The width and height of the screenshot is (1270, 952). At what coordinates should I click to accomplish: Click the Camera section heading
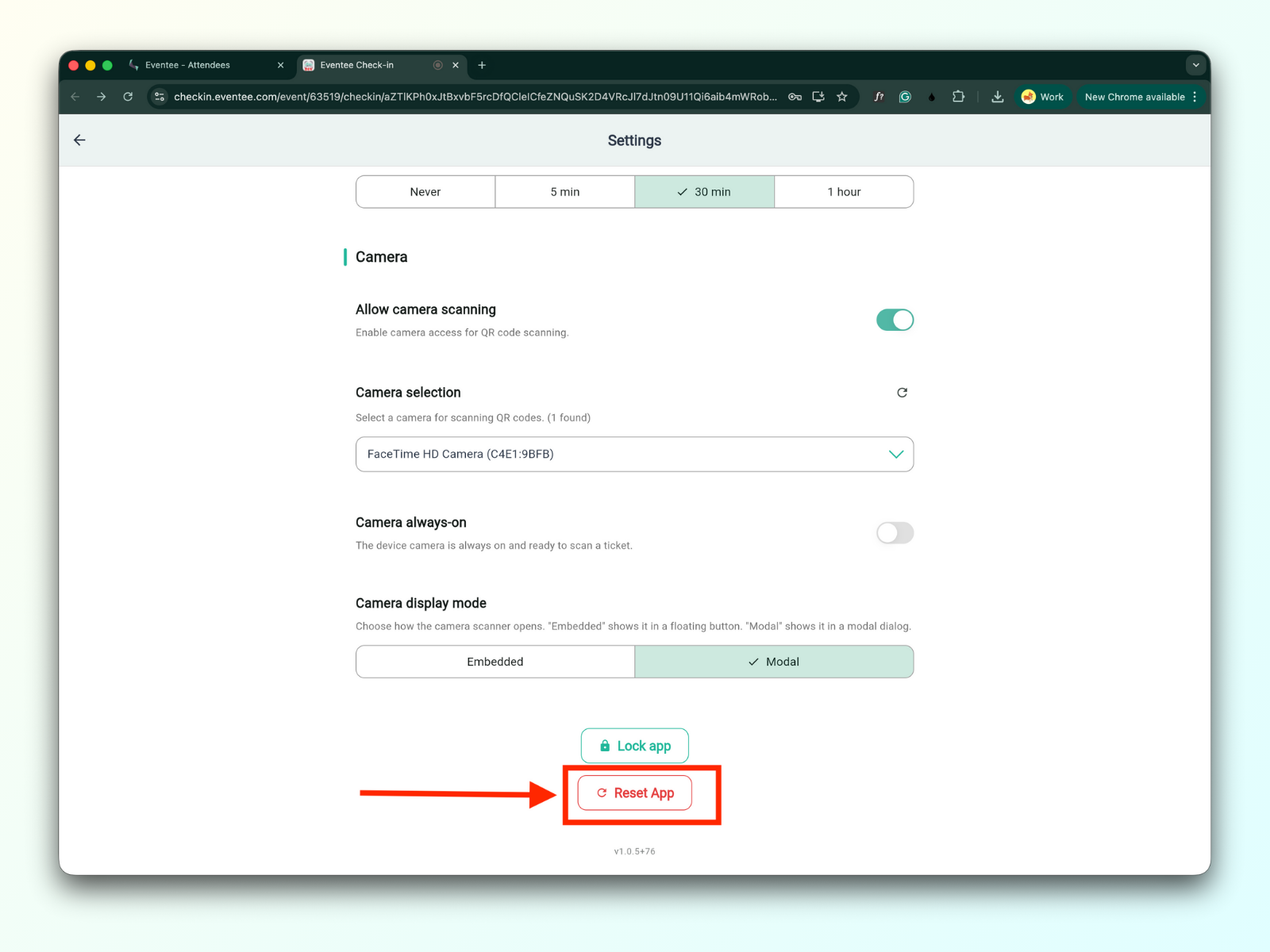[381, 257]
